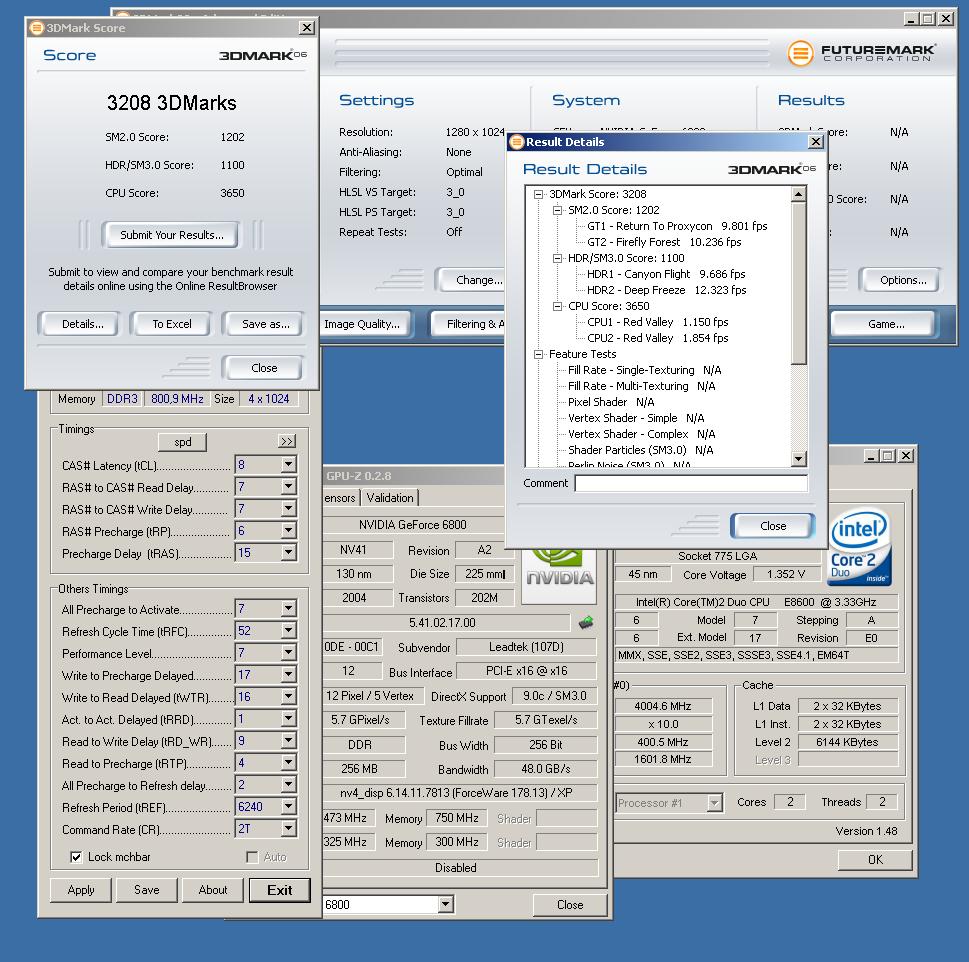The image size is (969, 962).
Task: Click the Comment input field
Action: [691, 483]
